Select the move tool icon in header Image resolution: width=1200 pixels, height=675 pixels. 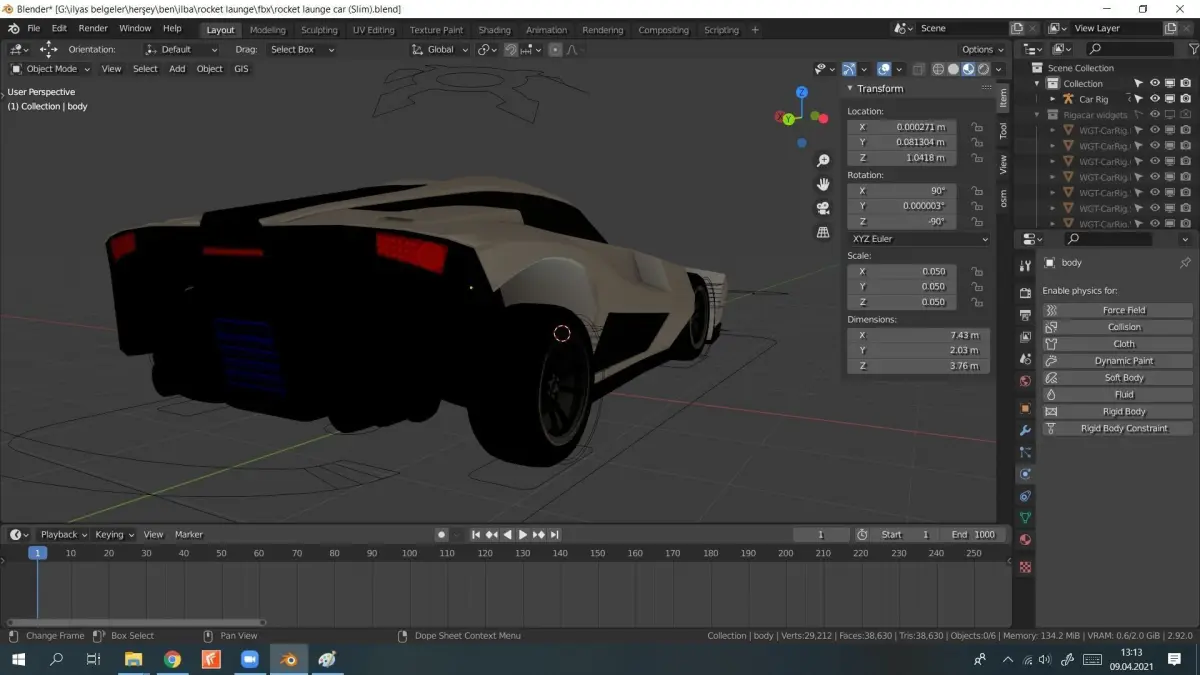48,49
